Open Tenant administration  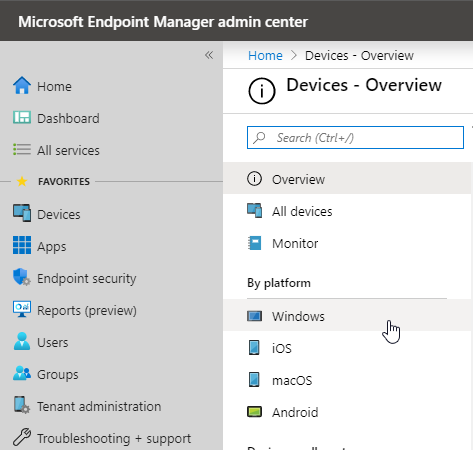coord(87,406)
